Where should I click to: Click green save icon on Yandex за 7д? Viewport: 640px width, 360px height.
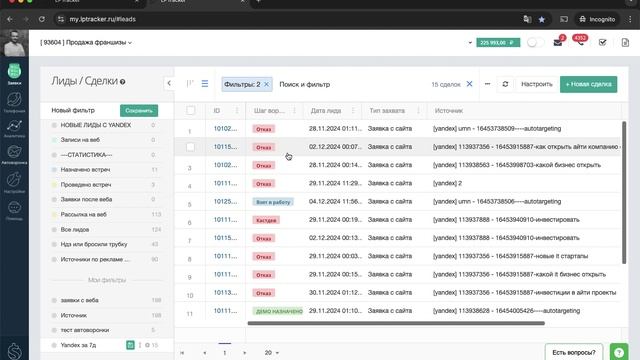[130, 345]
